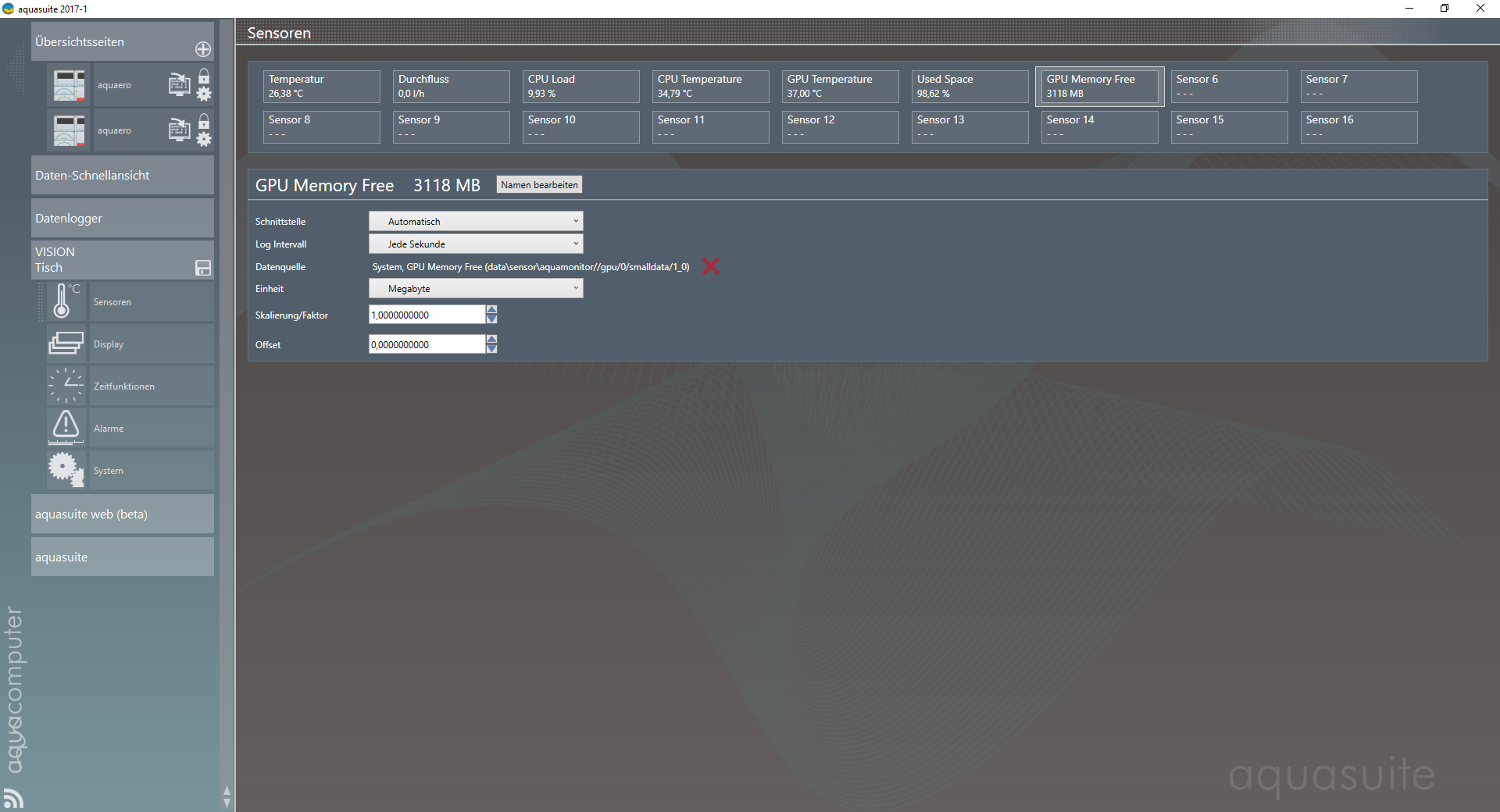Open the Daten-Schnellansicht section
Viewport: 1500px width, 812px height.
tap(122, 175)
